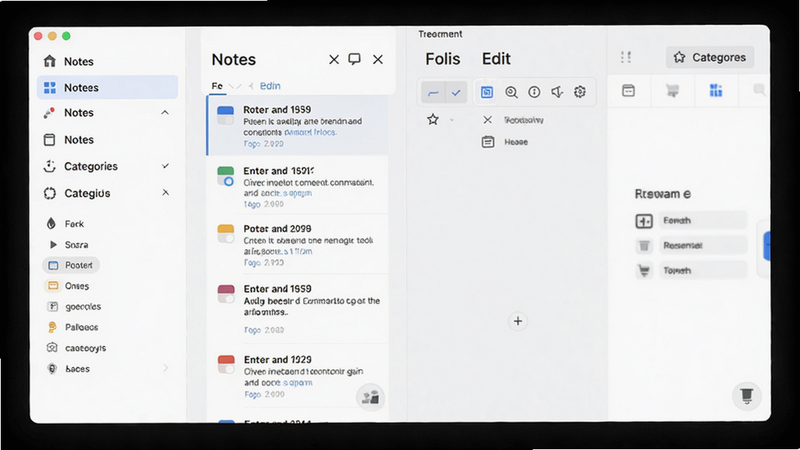Switch to the blue grid tab icon
The height and width of the screenshot is (450, 800).
[716, 91]
